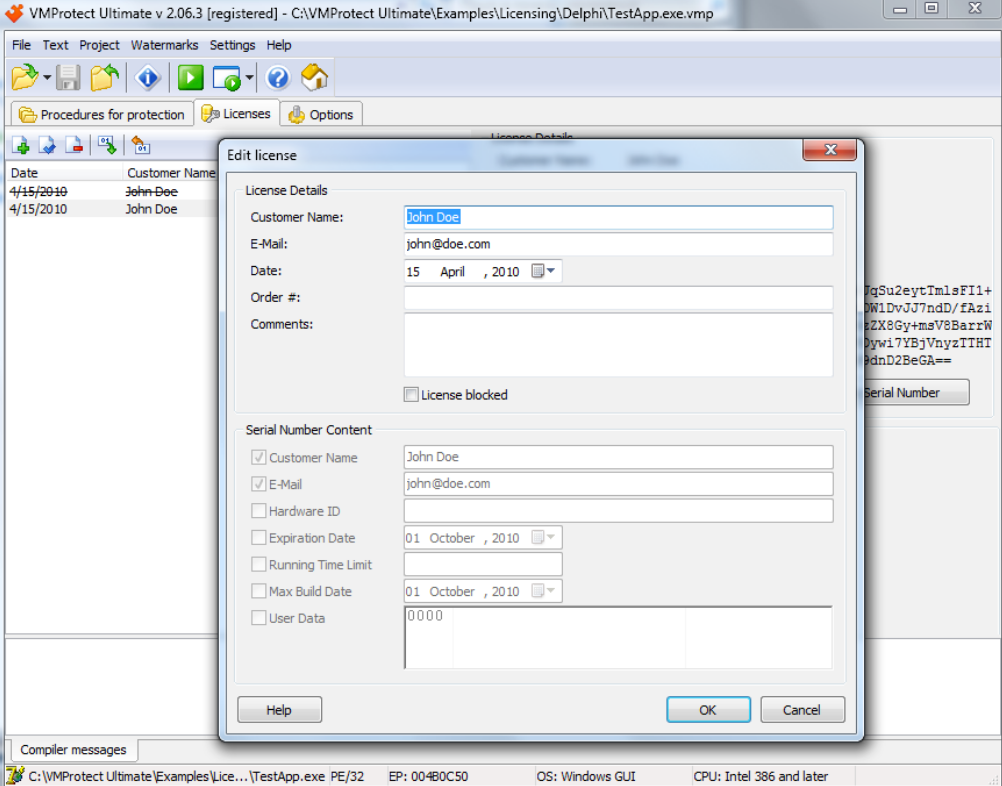This screenshot has width=1002, height=786.
Task: Toggle the E-Mail content checkbox
Action: [x=258, y=484]
